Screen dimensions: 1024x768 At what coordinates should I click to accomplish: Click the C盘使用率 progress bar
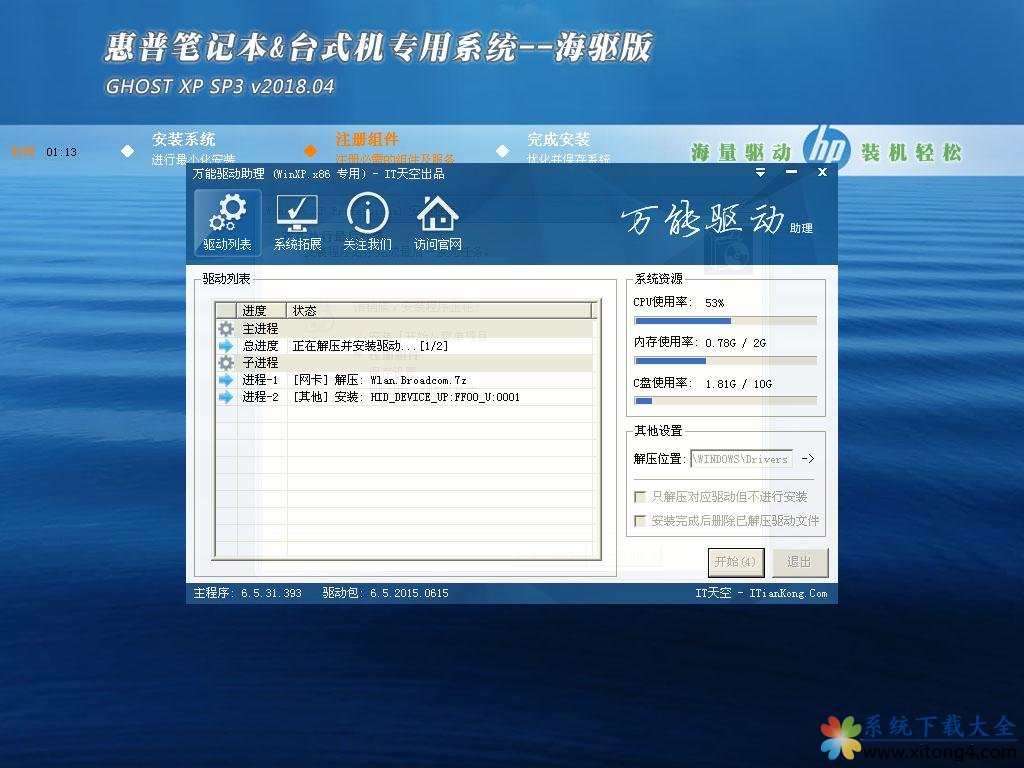tap(726, 401)
